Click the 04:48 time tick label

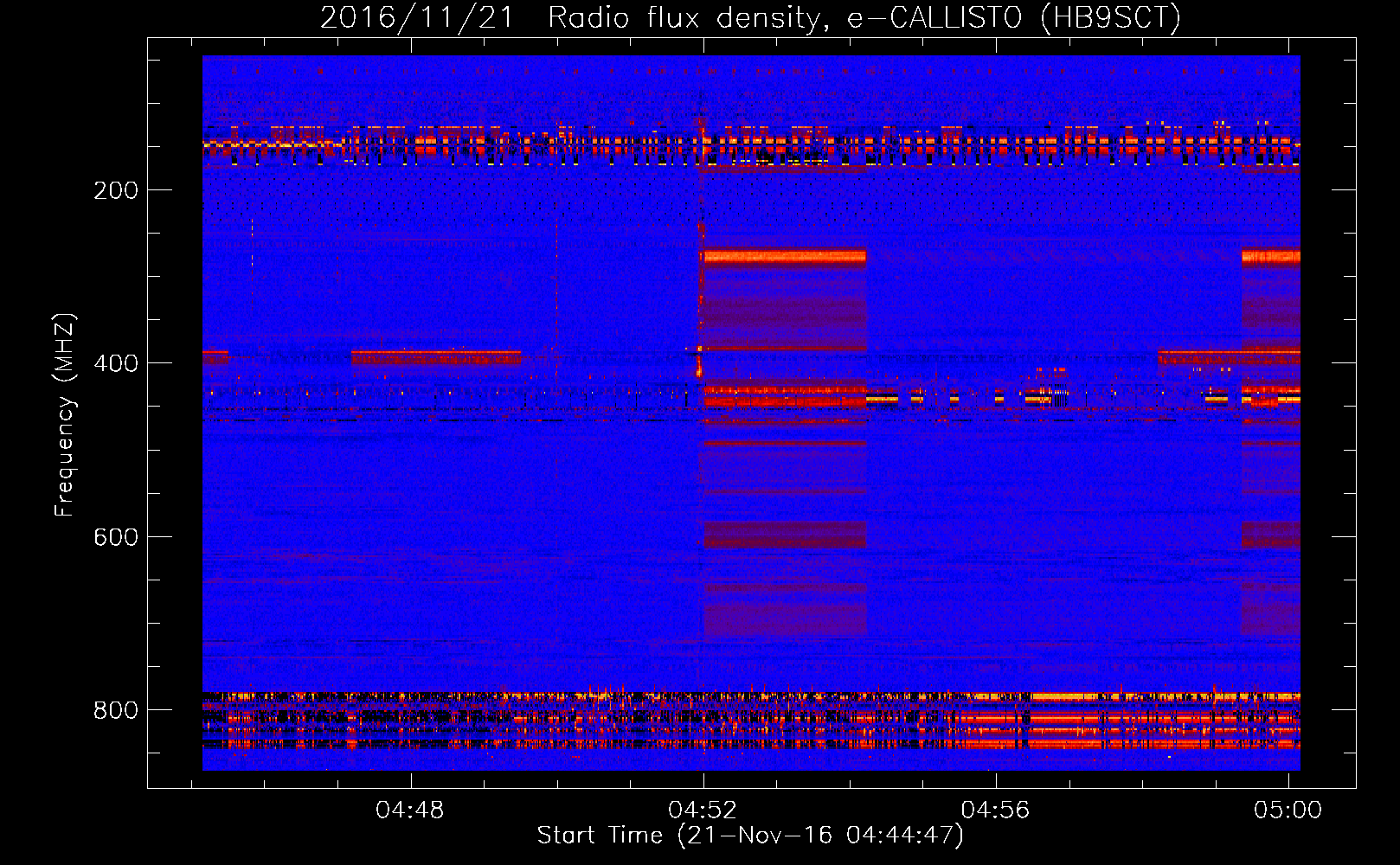click(x=410, y=810)
